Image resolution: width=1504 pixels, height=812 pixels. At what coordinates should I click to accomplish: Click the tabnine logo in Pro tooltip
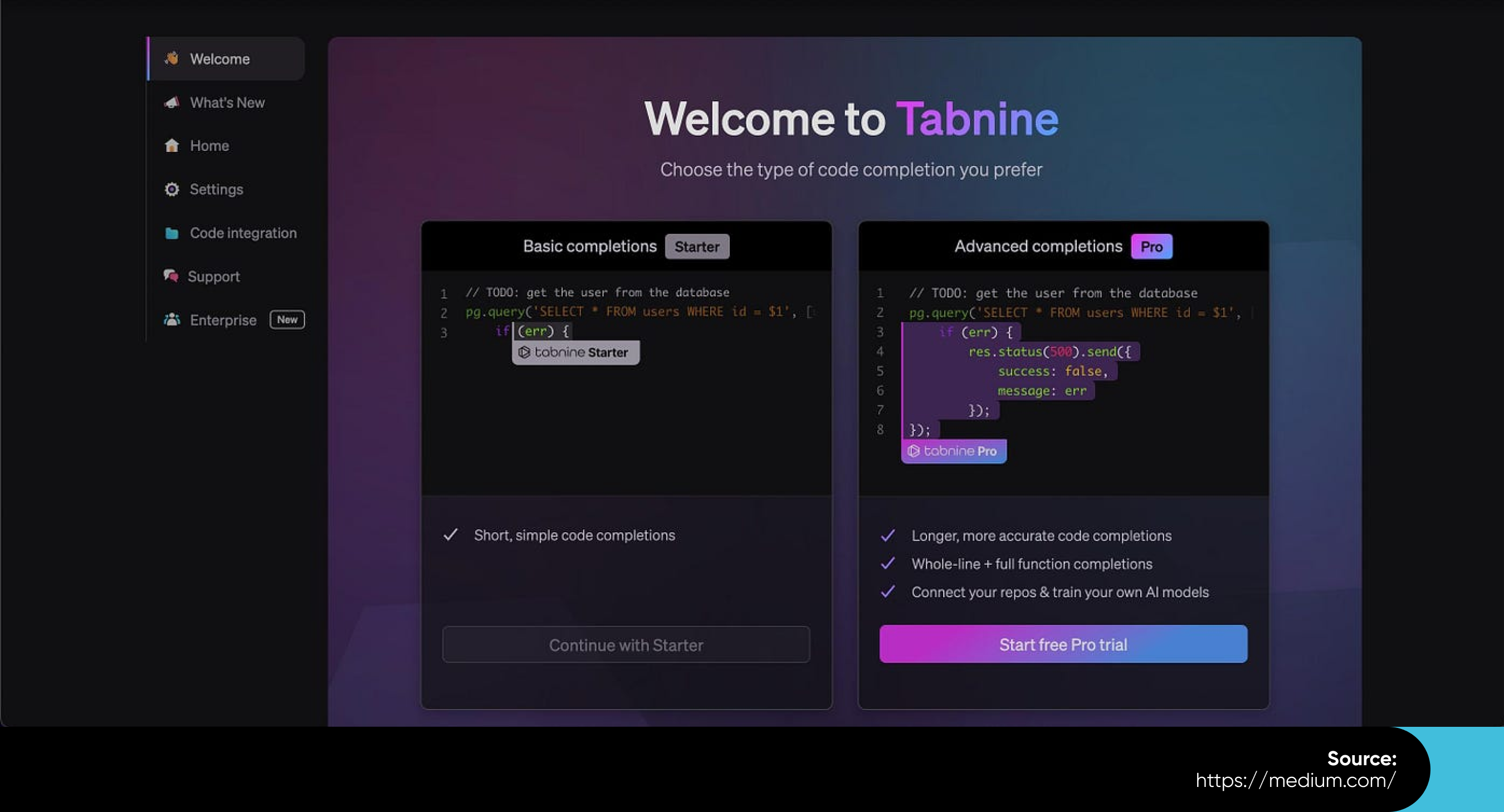[913, 451]
